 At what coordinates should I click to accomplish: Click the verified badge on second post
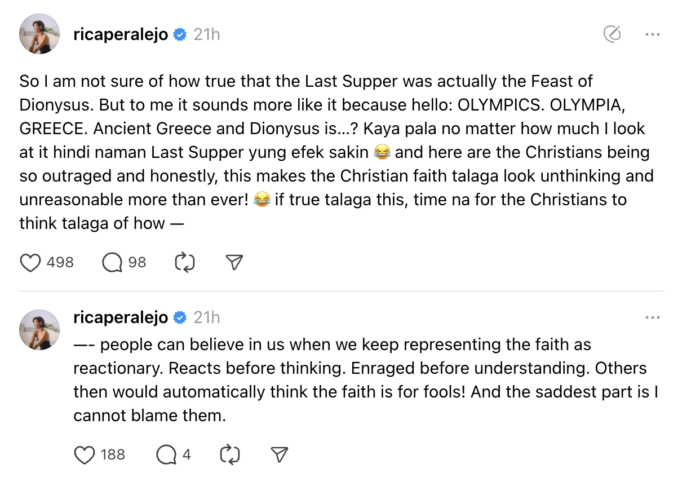click(x=179, y=317)
